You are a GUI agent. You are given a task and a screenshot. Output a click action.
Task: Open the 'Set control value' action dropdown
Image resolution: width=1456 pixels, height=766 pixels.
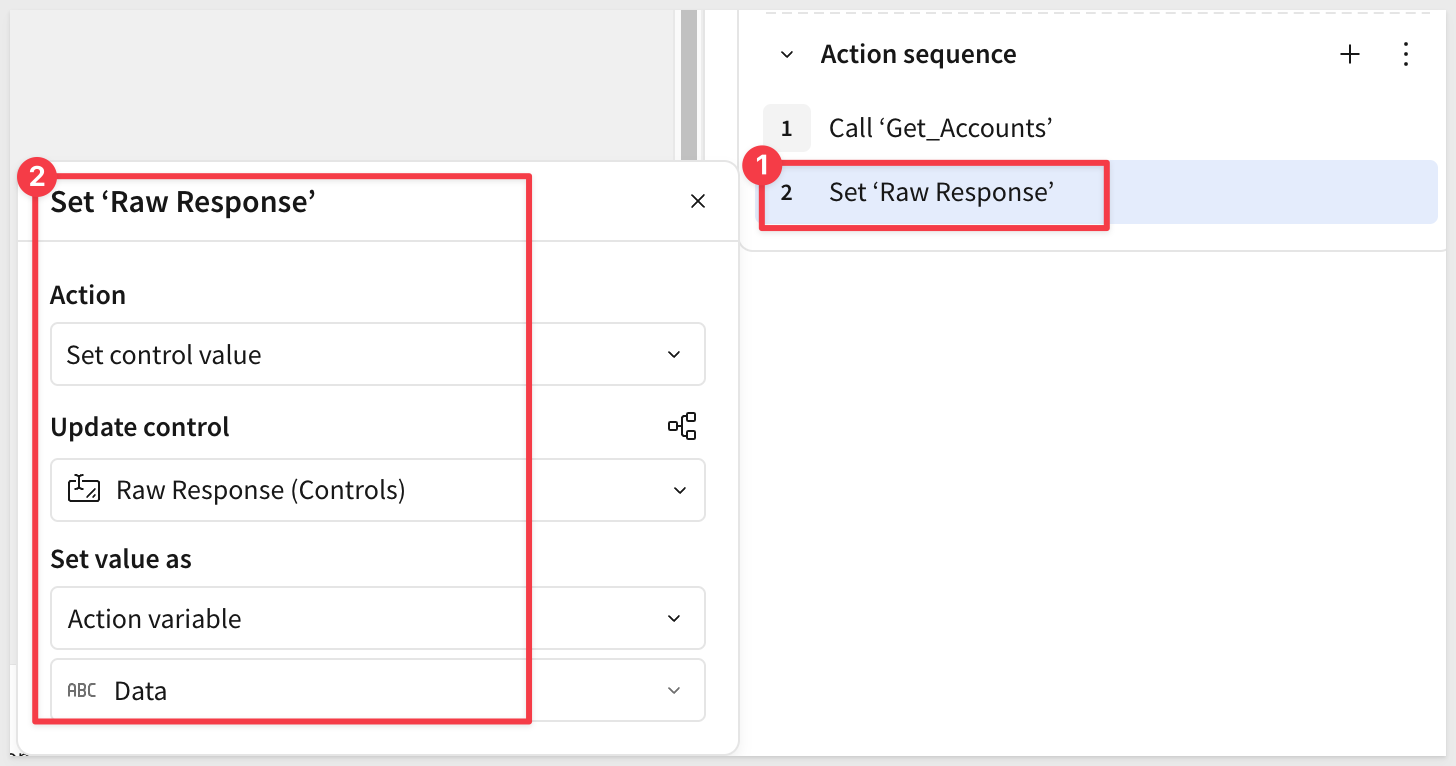377,355
